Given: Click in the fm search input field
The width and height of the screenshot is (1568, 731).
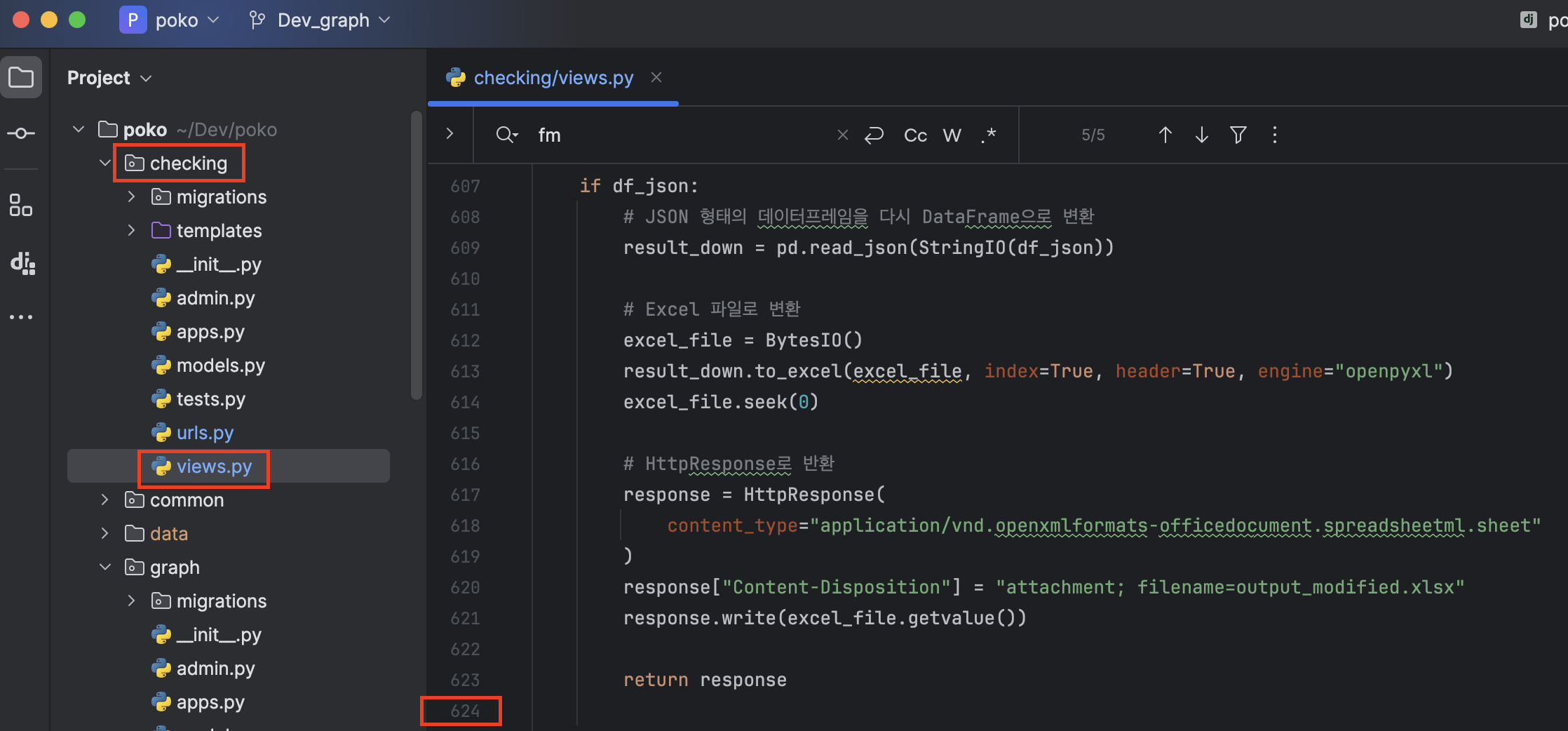Looking at the screenshot, I should 680,135.
